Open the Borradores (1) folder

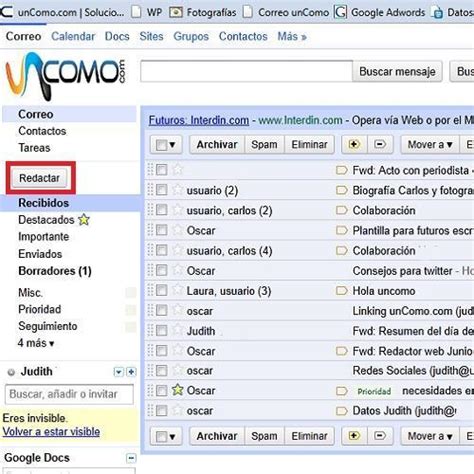coord(55,271)
